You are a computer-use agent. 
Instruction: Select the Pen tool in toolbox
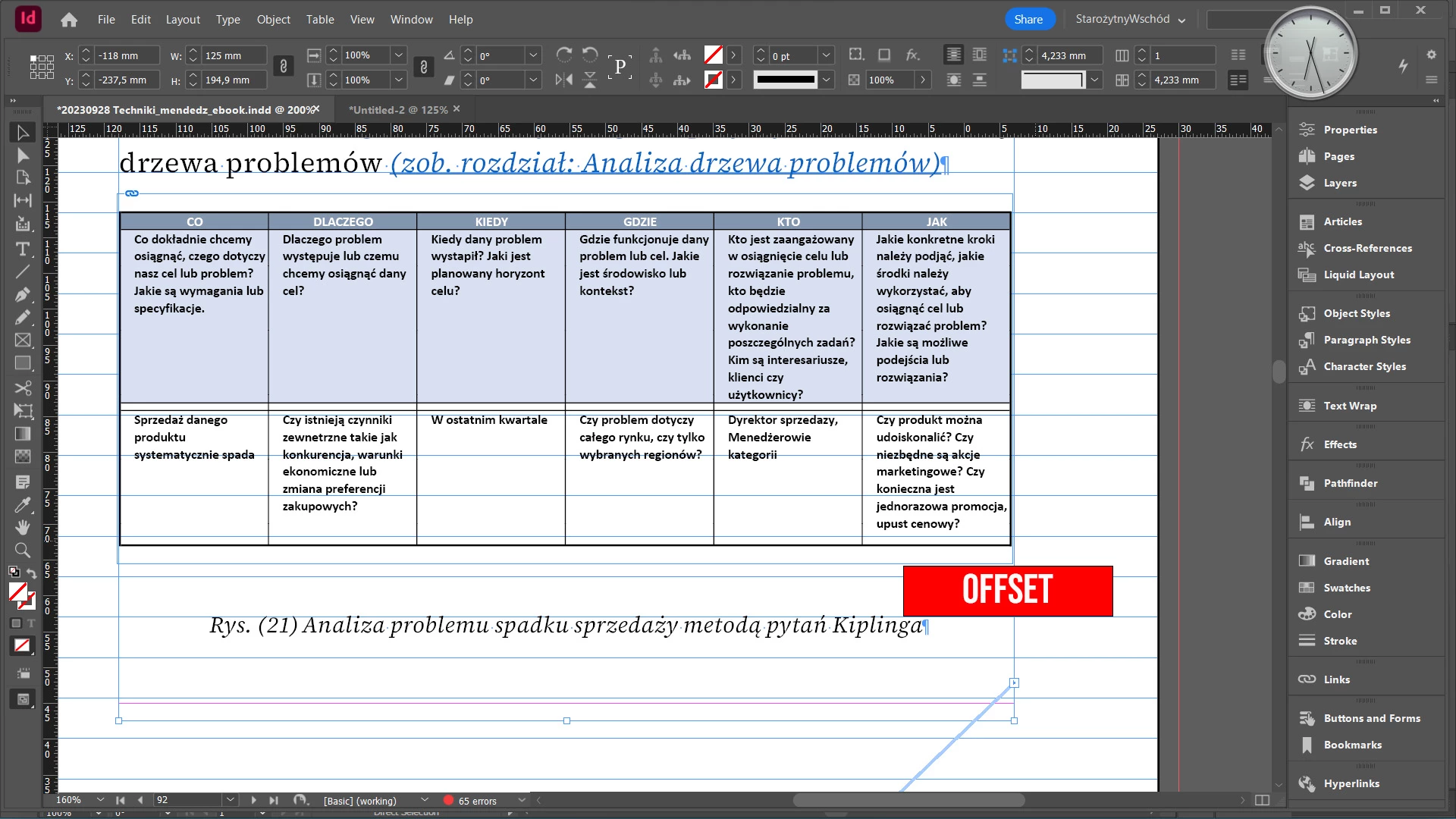point(23,294)
